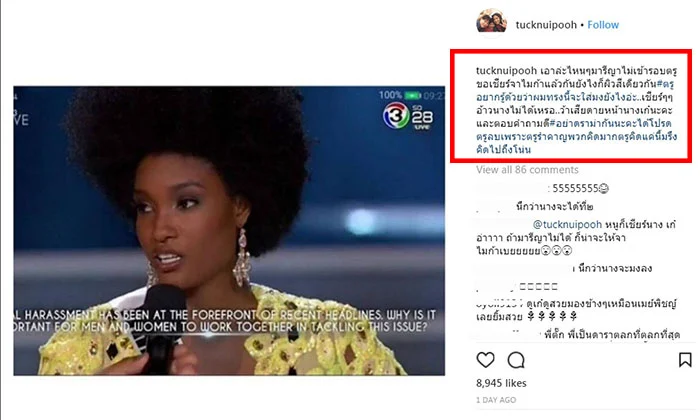
Task: Click the comment with five flower emojis
Action: [576, 310]
